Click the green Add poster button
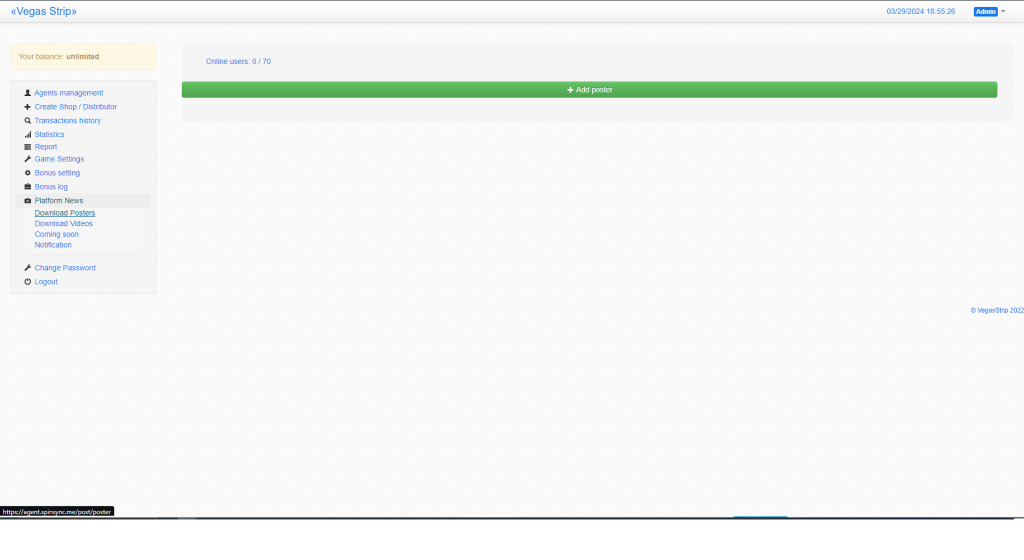Image resolution: width=1024 pixels, height=560 pixels. pos(589,89)
